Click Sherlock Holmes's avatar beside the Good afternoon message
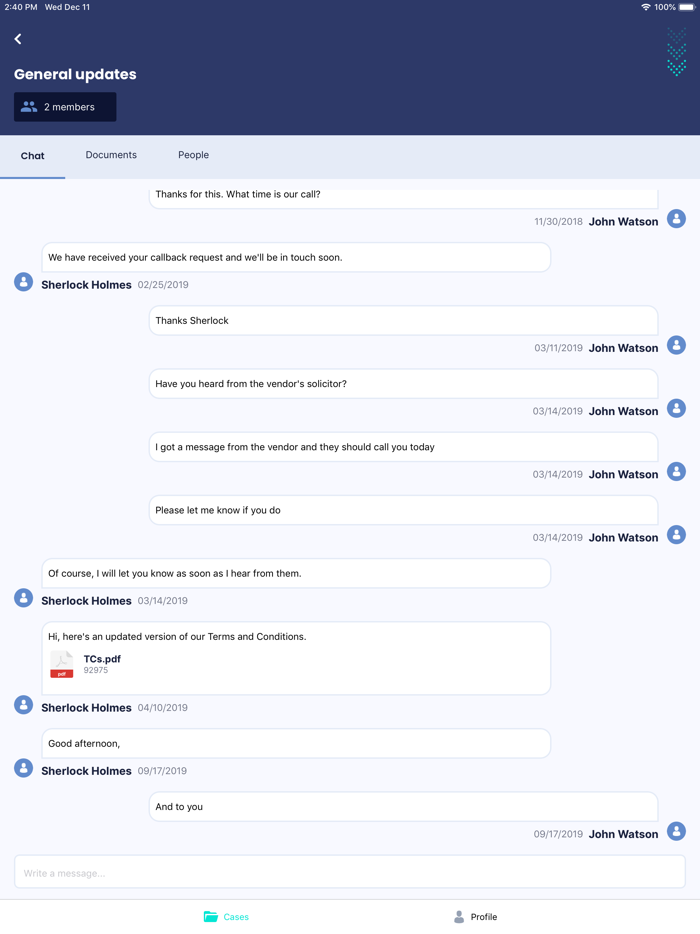 click(23, 768)
